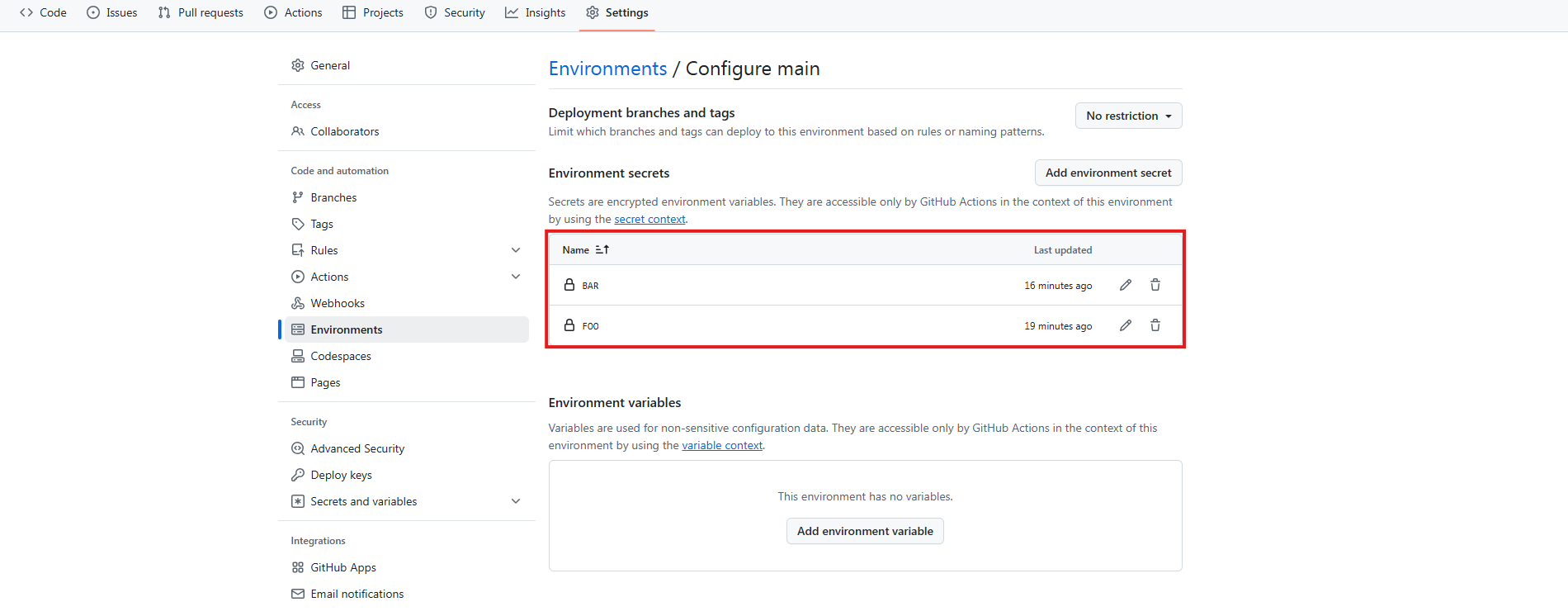Expand the Actions sidebar section

tap(516, 277)
